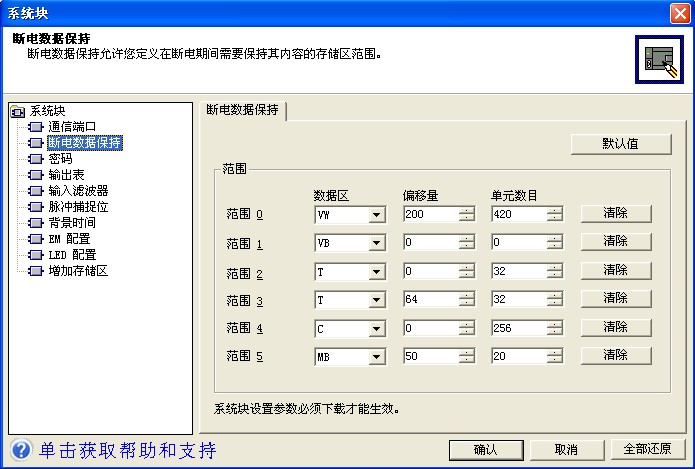Viewport: 695px width, 469px height.
Task: Click the icon beside 密码
Action: (x=36, y=159)
